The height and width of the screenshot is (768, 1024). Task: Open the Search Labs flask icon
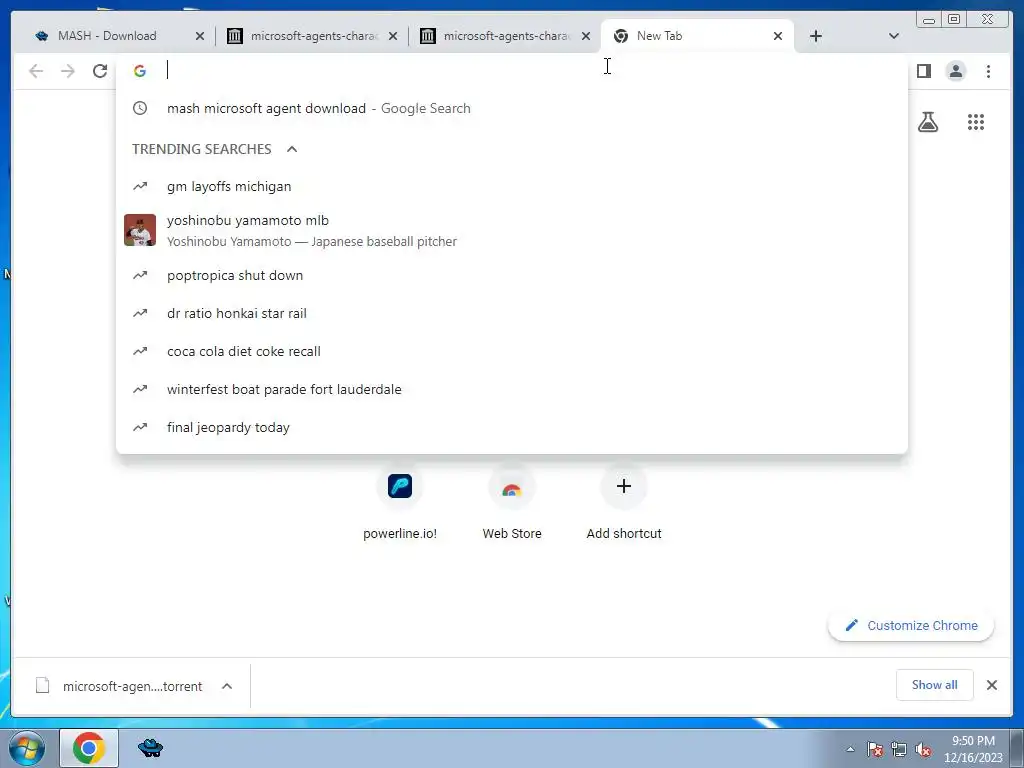click(927, 121)
